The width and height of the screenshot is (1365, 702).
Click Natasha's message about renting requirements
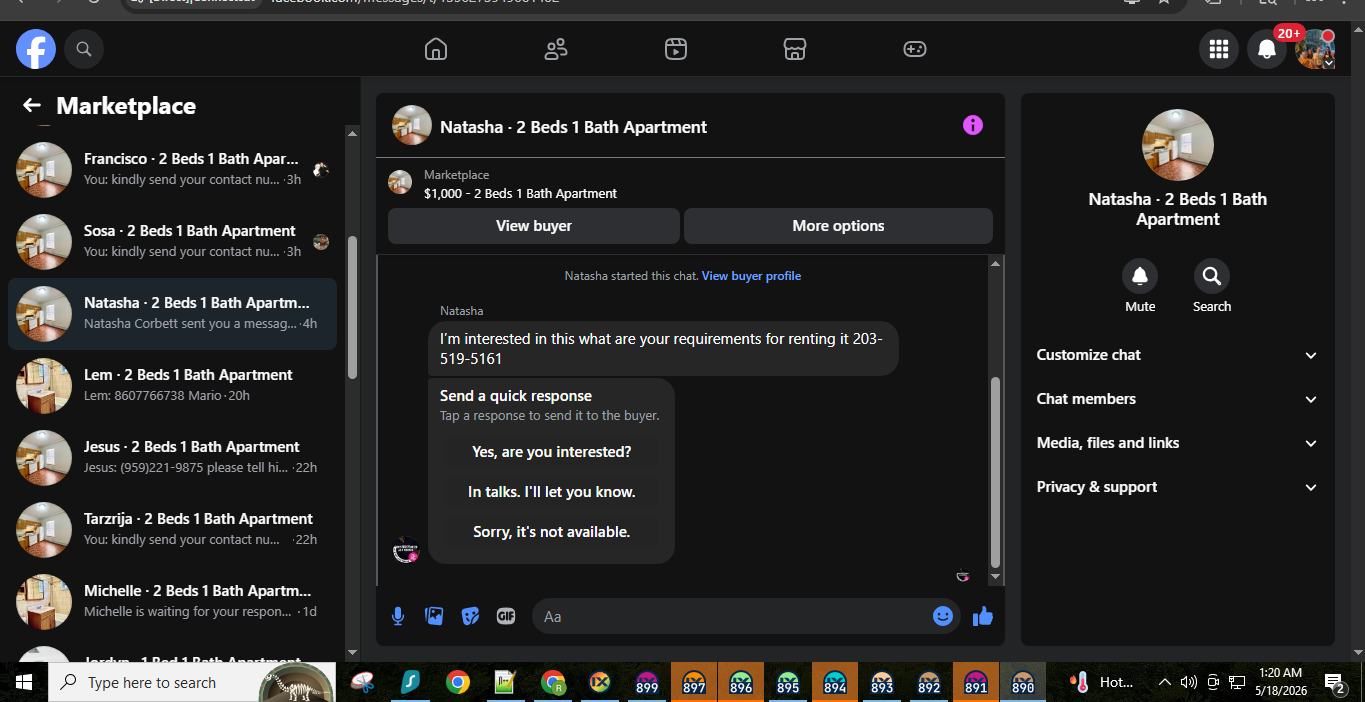(663, 348)
